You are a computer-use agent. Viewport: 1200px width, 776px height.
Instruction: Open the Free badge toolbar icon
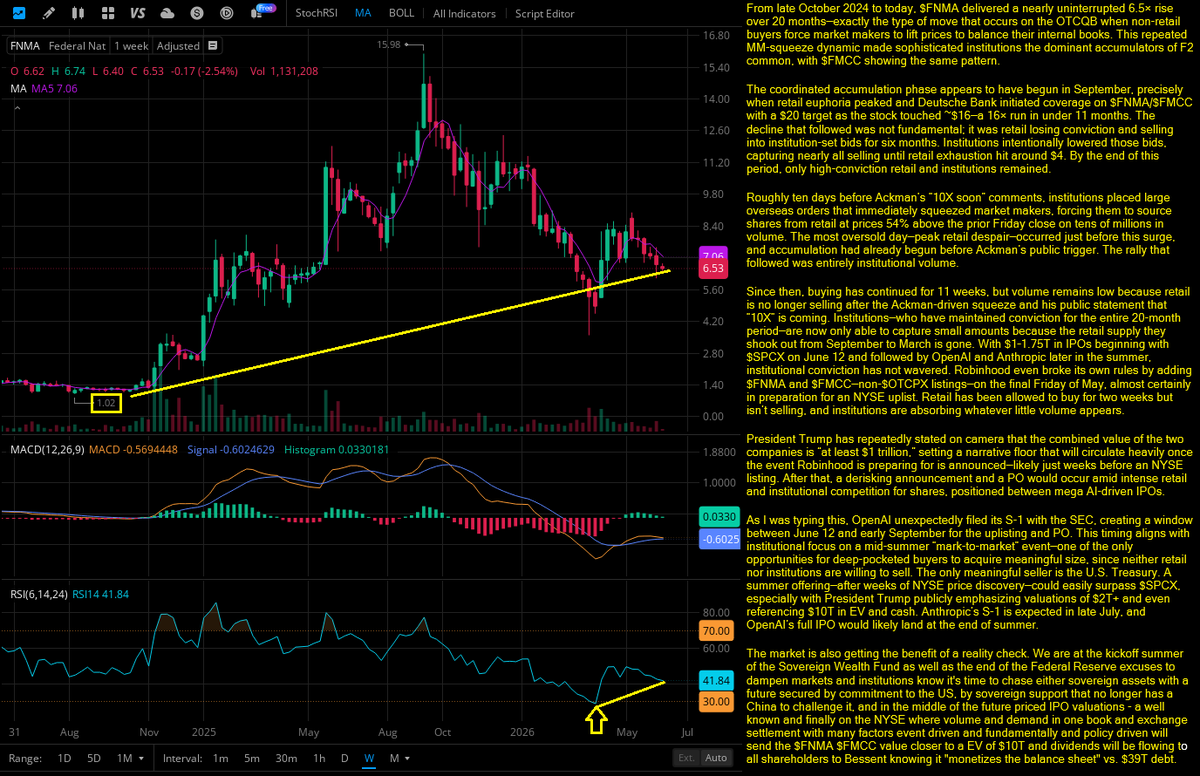(x=262, y=11)
